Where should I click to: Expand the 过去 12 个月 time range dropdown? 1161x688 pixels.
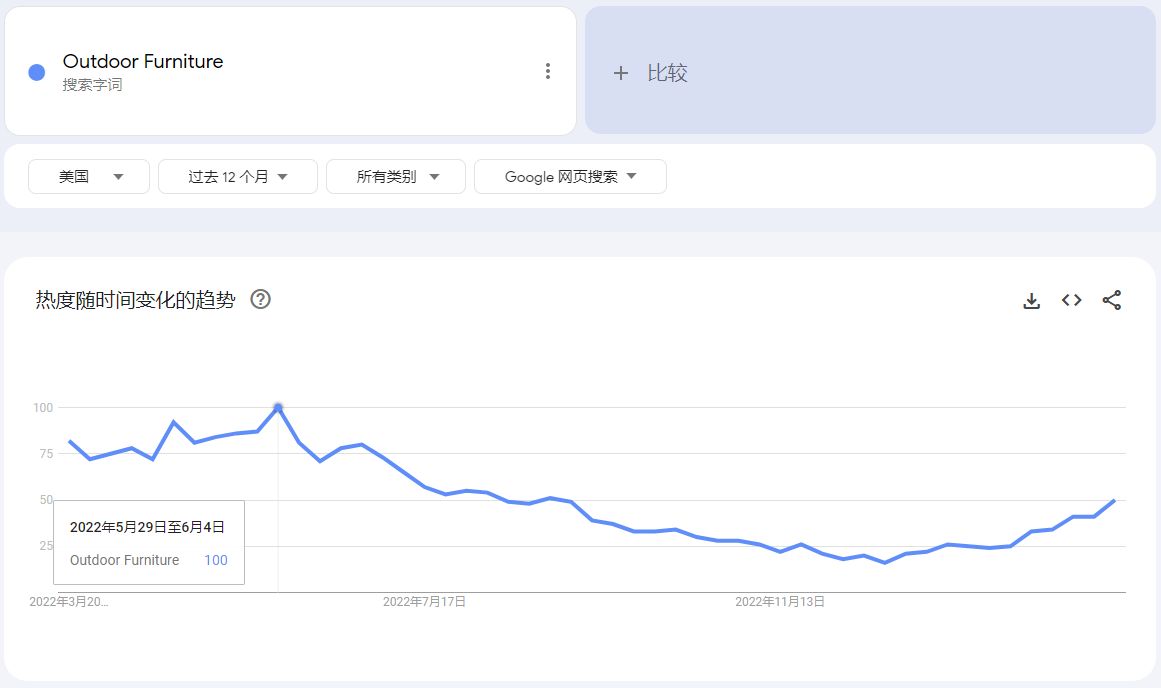coord(237,176)
